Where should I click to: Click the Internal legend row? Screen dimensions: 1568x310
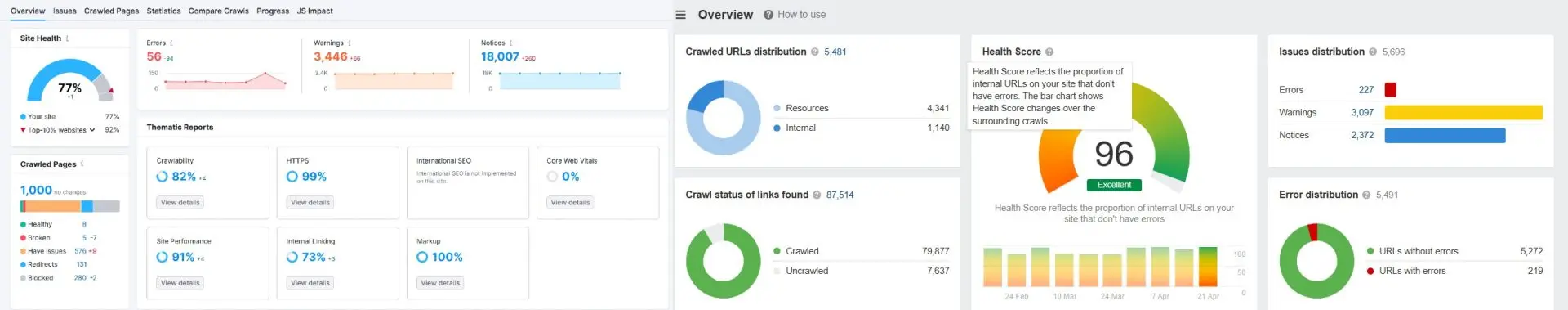point(861,128)
